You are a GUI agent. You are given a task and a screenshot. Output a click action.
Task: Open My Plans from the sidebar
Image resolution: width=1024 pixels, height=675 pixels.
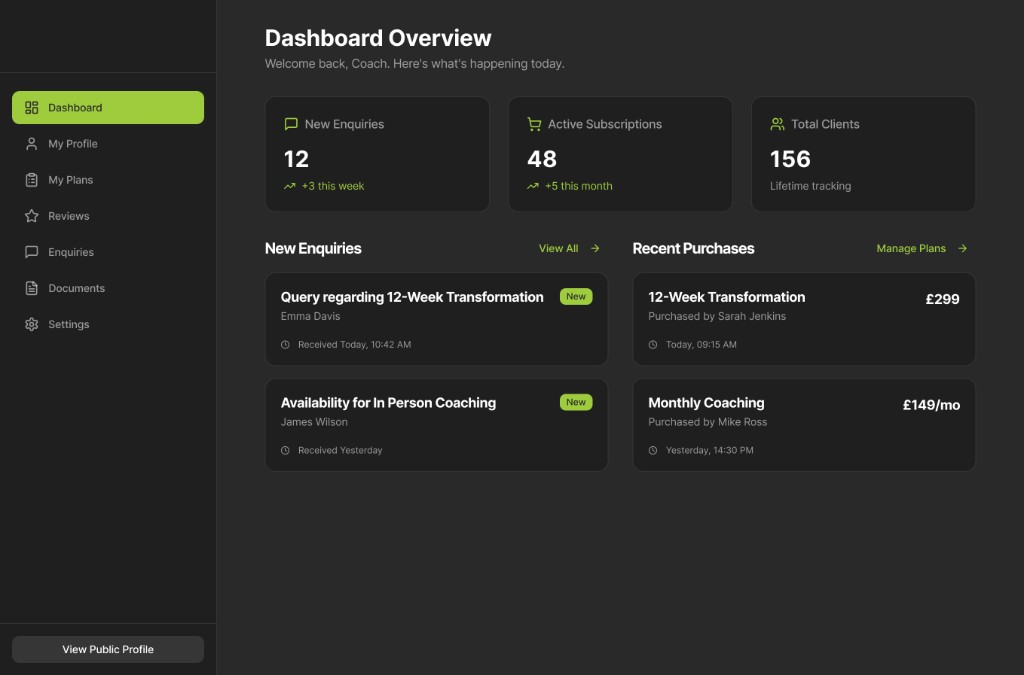tap(108, 180)
